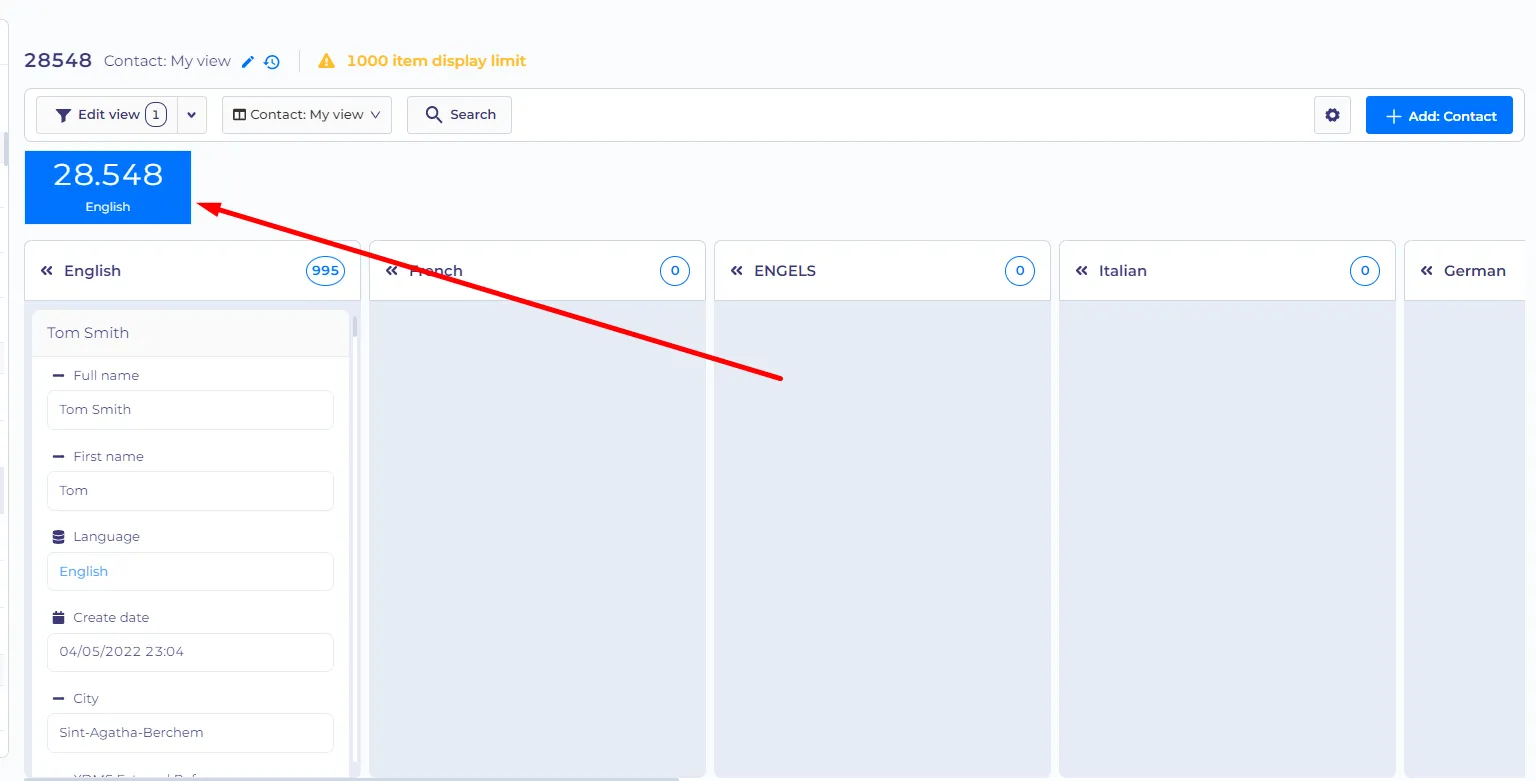This screenshot has width=1536, height=781.
Task: Collapse the English column using its double-chevron
Action: [47, 271]
